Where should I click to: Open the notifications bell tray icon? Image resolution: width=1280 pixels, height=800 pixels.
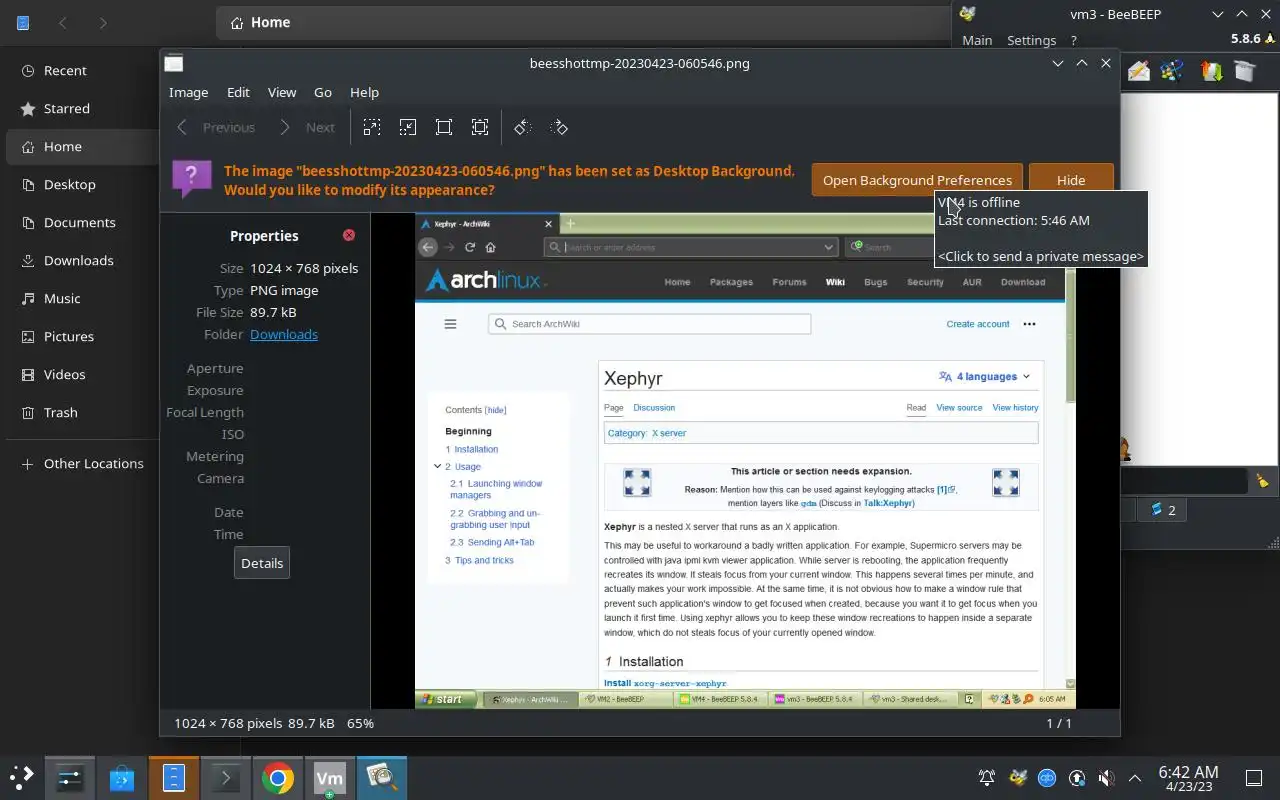(987, 777)
